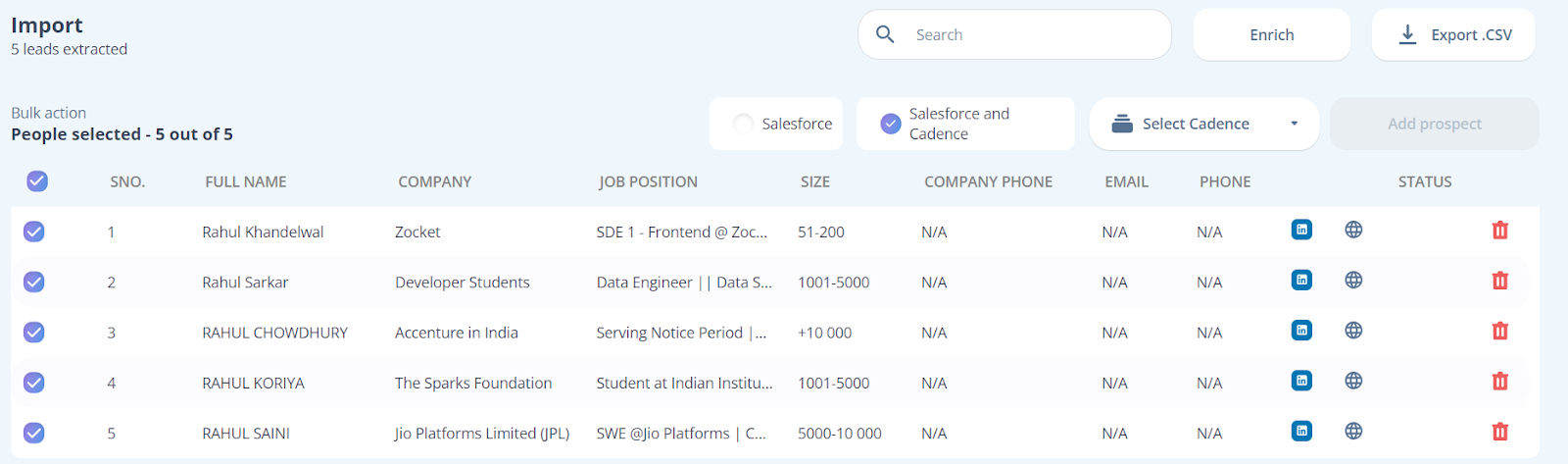Uncheck the RAHUL KORIYA row checkbox
The width and height of the screenshot is (1568, 464).
tap(33, 383)
